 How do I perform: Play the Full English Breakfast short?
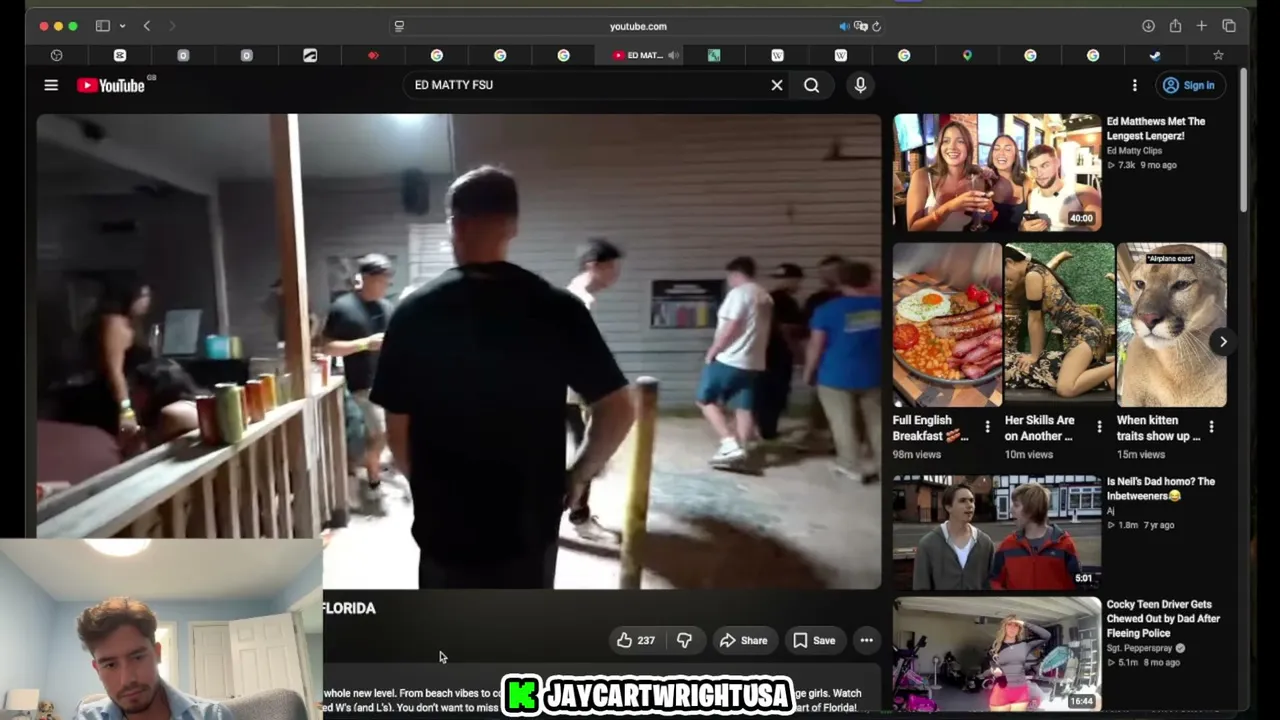pos(947,325)
